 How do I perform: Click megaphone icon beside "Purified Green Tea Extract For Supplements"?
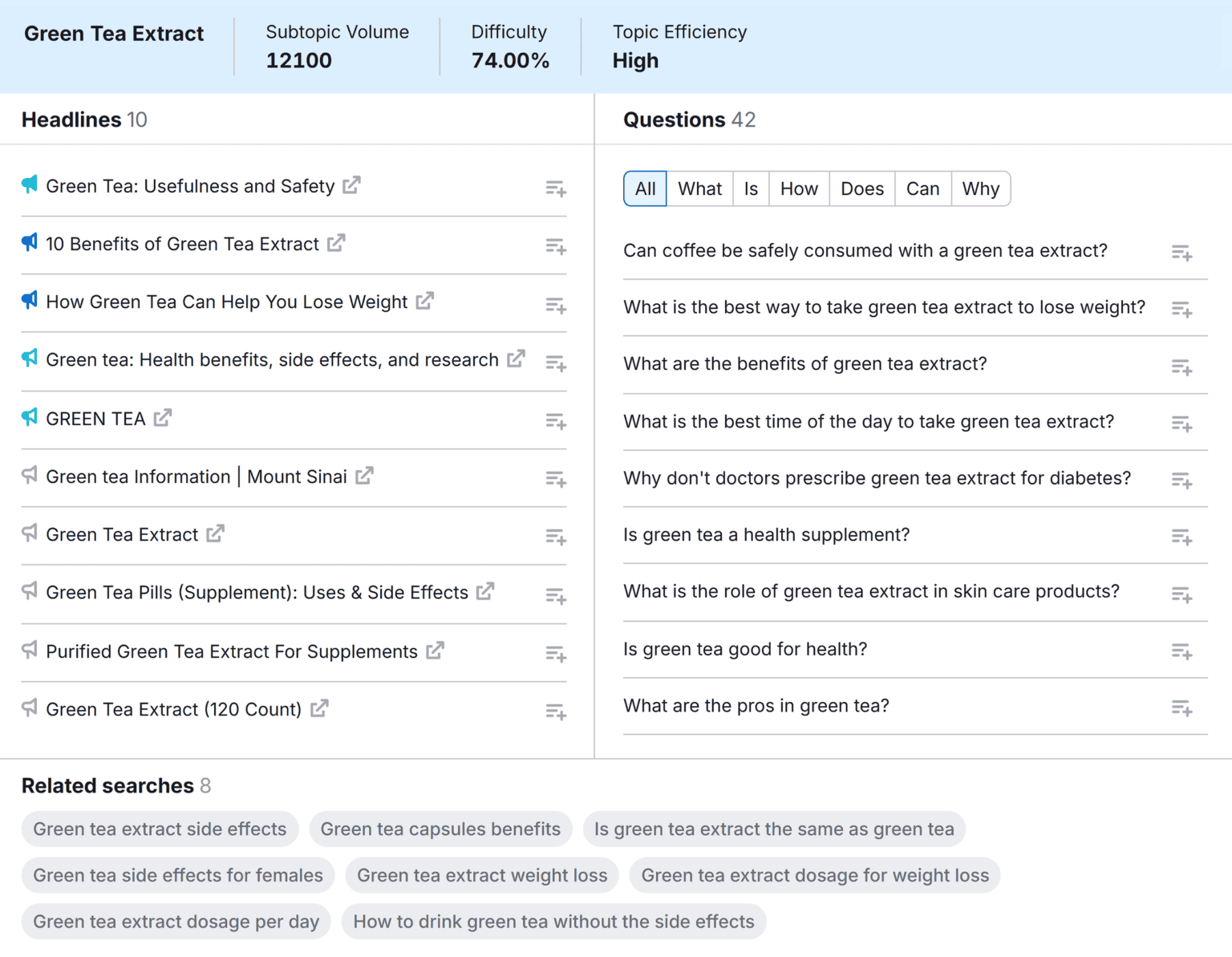click(x=29, y=650)
